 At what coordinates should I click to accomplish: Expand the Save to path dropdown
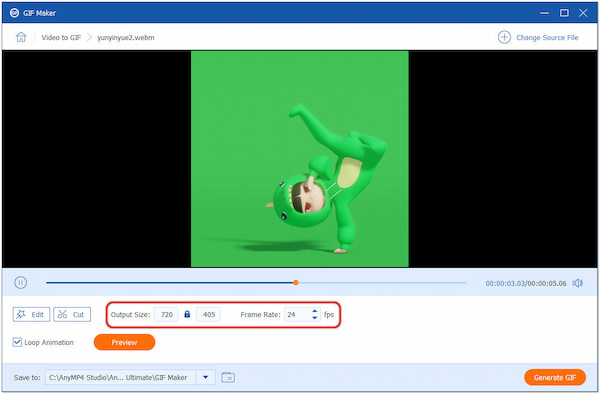205,377
